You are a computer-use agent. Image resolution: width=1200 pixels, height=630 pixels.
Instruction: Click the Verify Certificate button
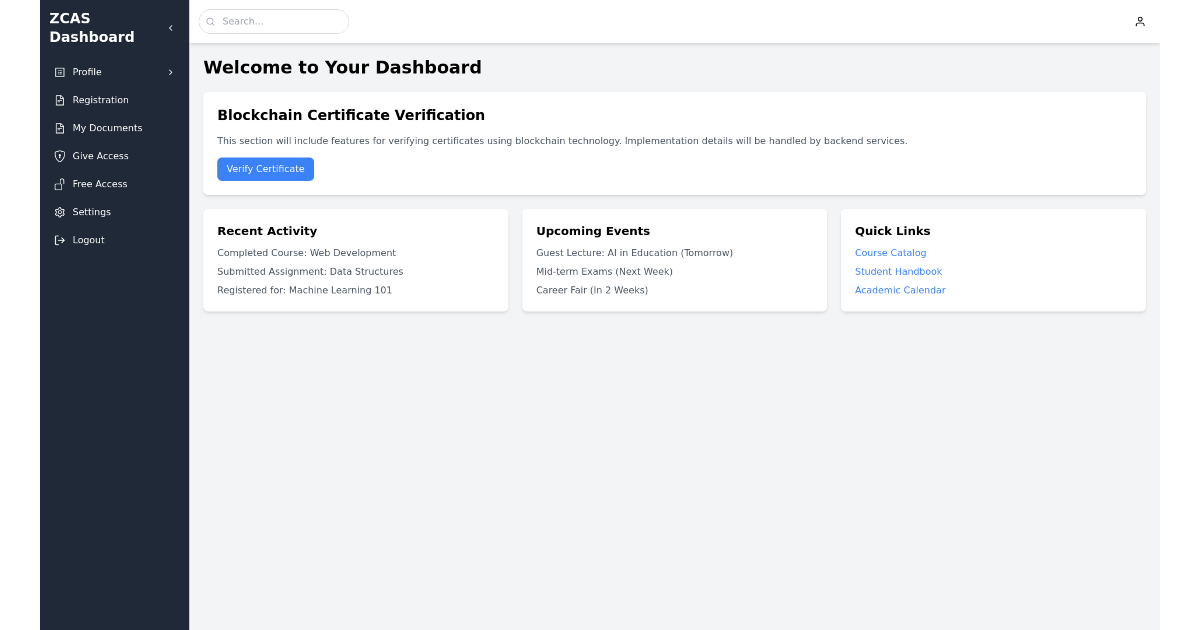[265, 169]
